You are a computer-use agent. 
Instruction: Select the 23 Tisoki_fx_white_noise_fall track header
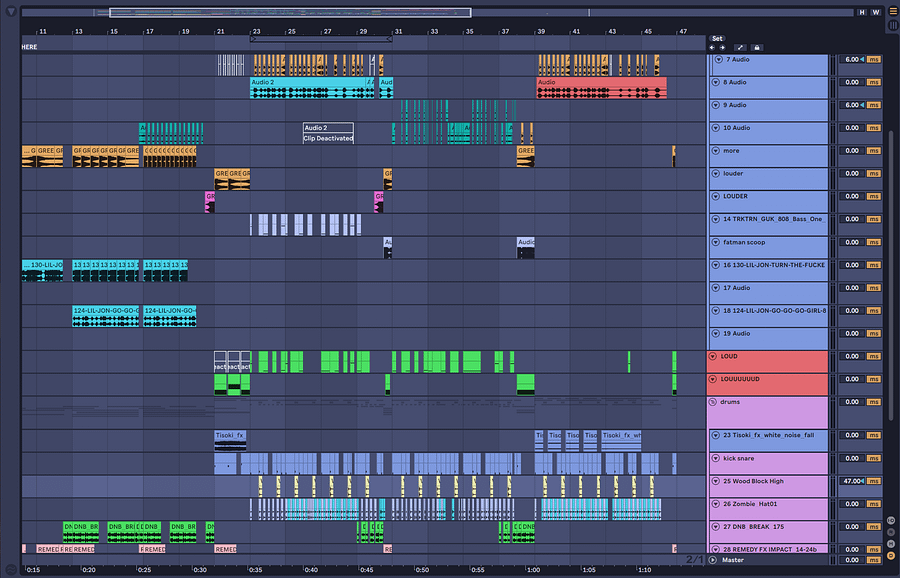pyautogui.click(x=769, y=440)
